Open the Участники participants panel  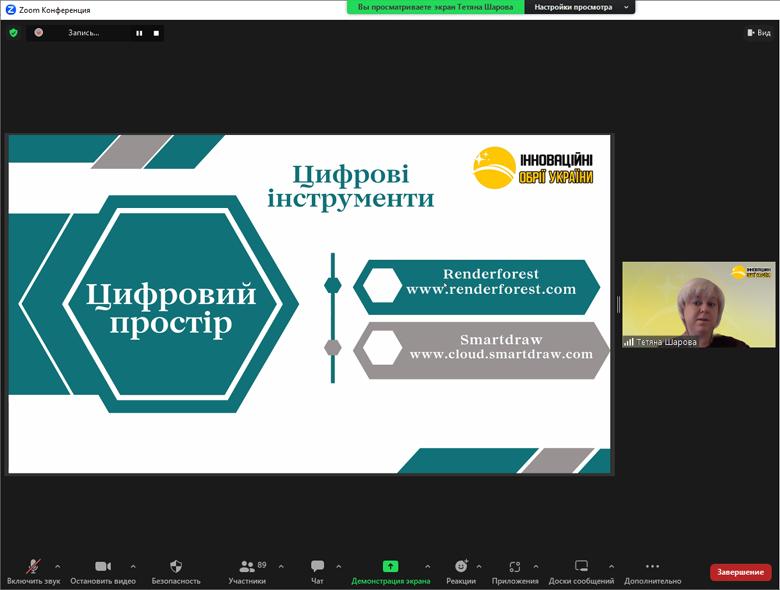[x=247, y=571]
